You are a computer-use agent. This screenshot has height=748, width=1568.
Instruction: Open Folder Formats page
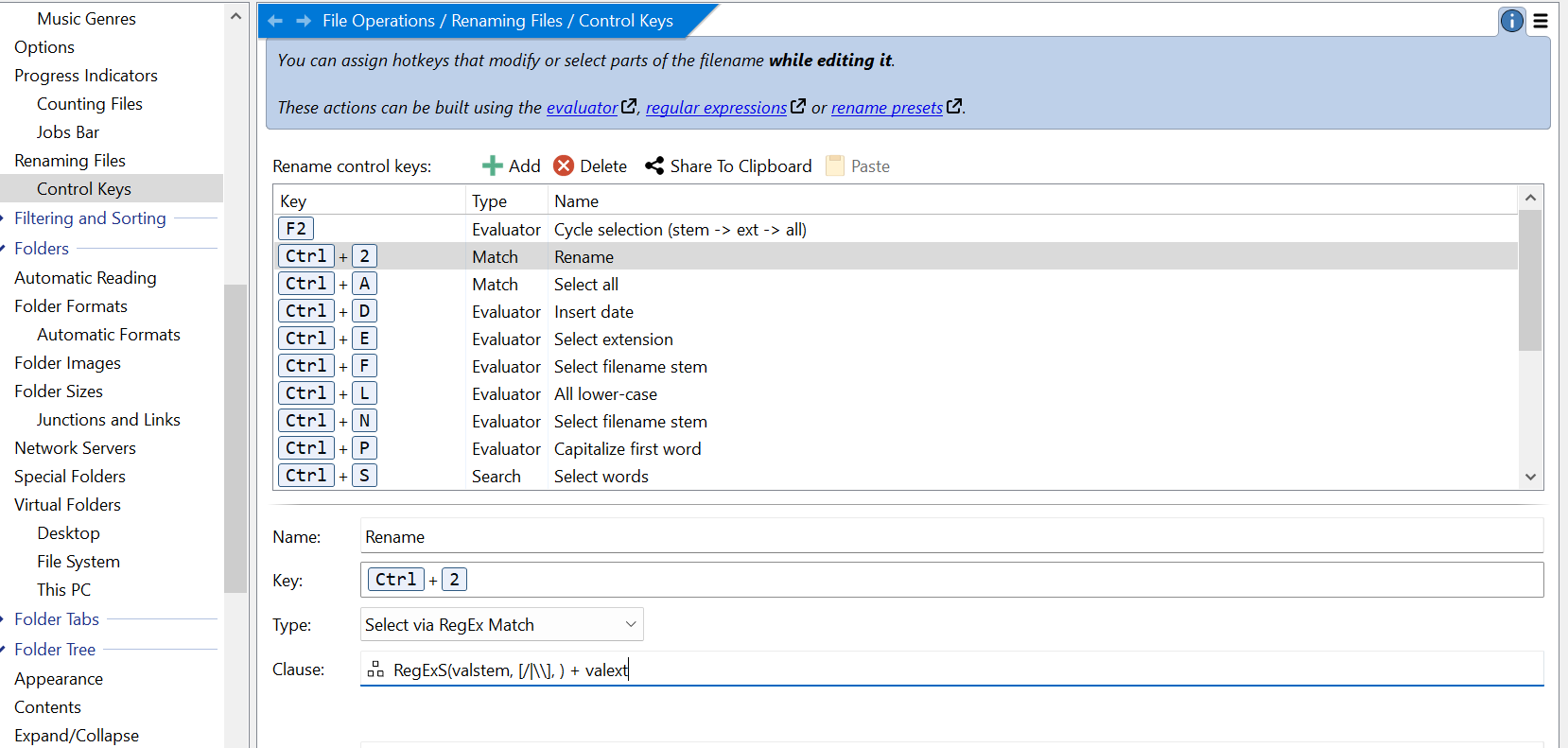coord(71,306)
